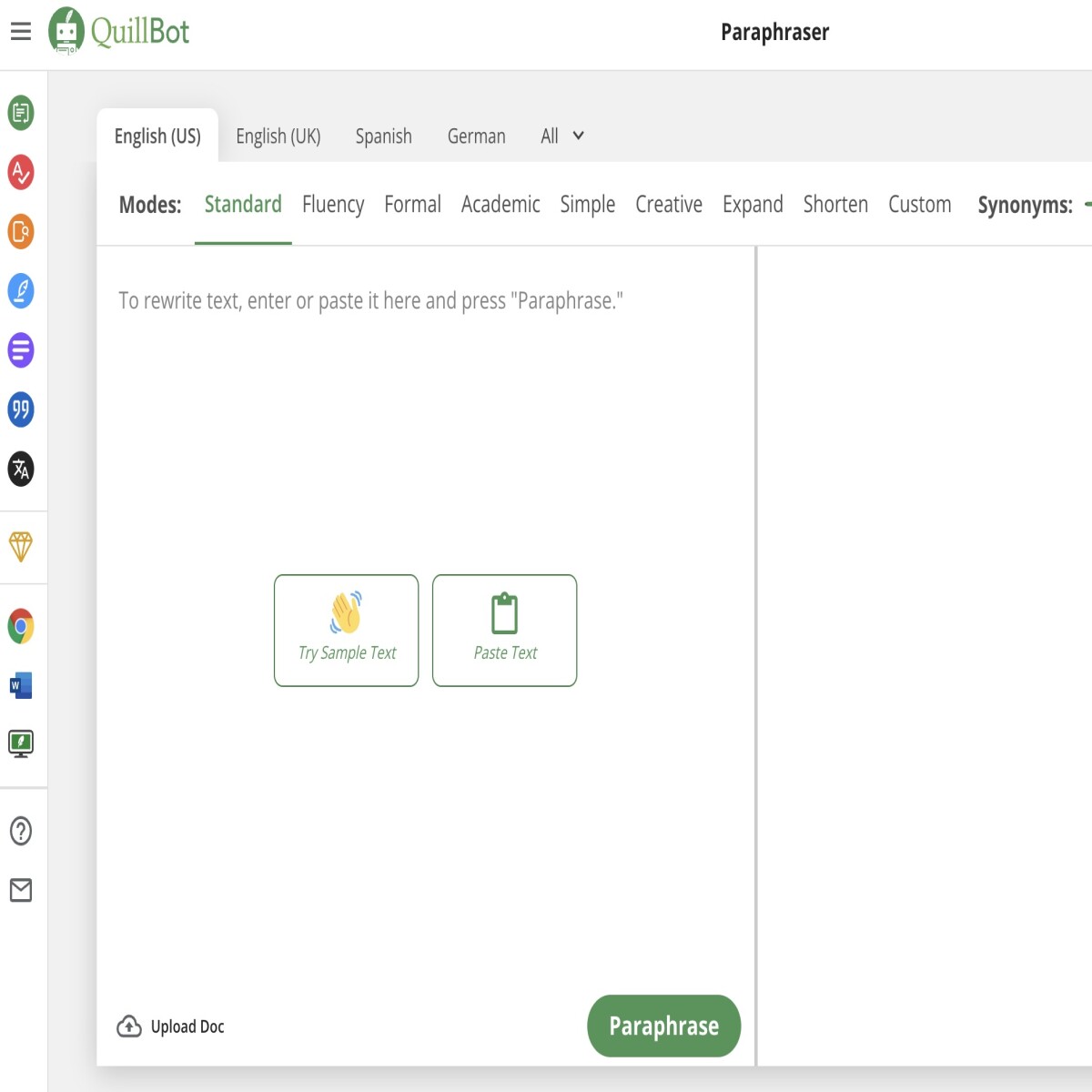Screen dimensions: 1092x1092
Task: Click the Modes label
Action: click(x=150, y=205)
